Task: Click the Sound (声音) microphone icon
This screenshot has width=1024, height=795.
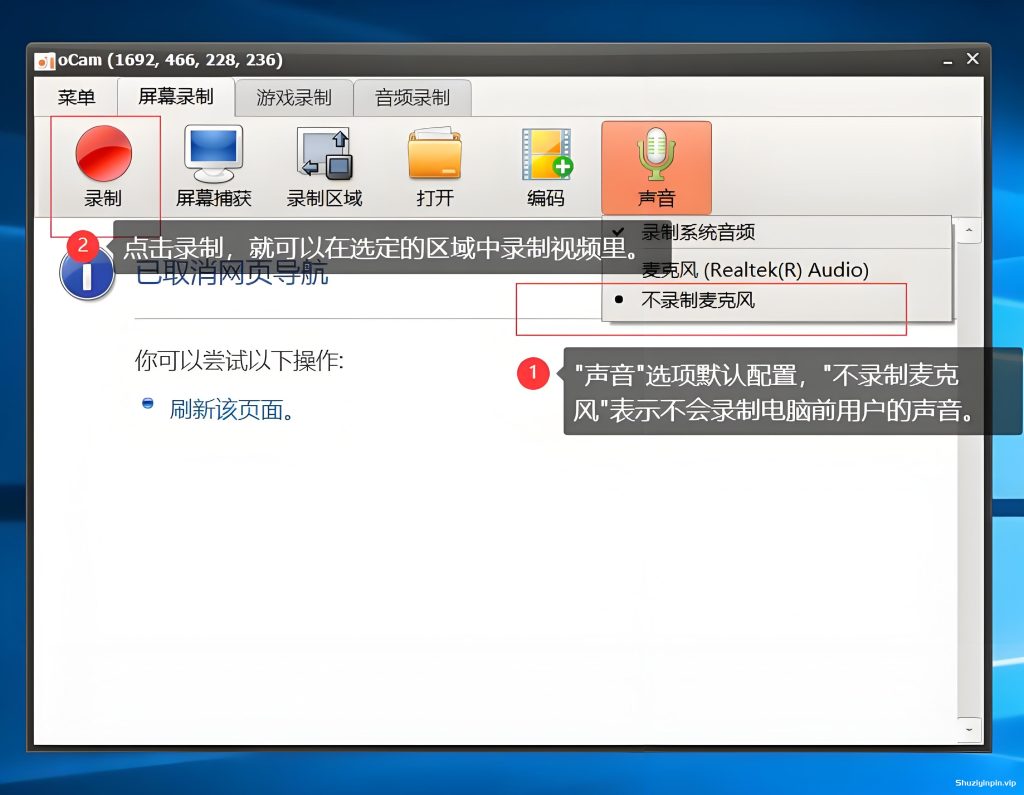Action: coord(656,167)
